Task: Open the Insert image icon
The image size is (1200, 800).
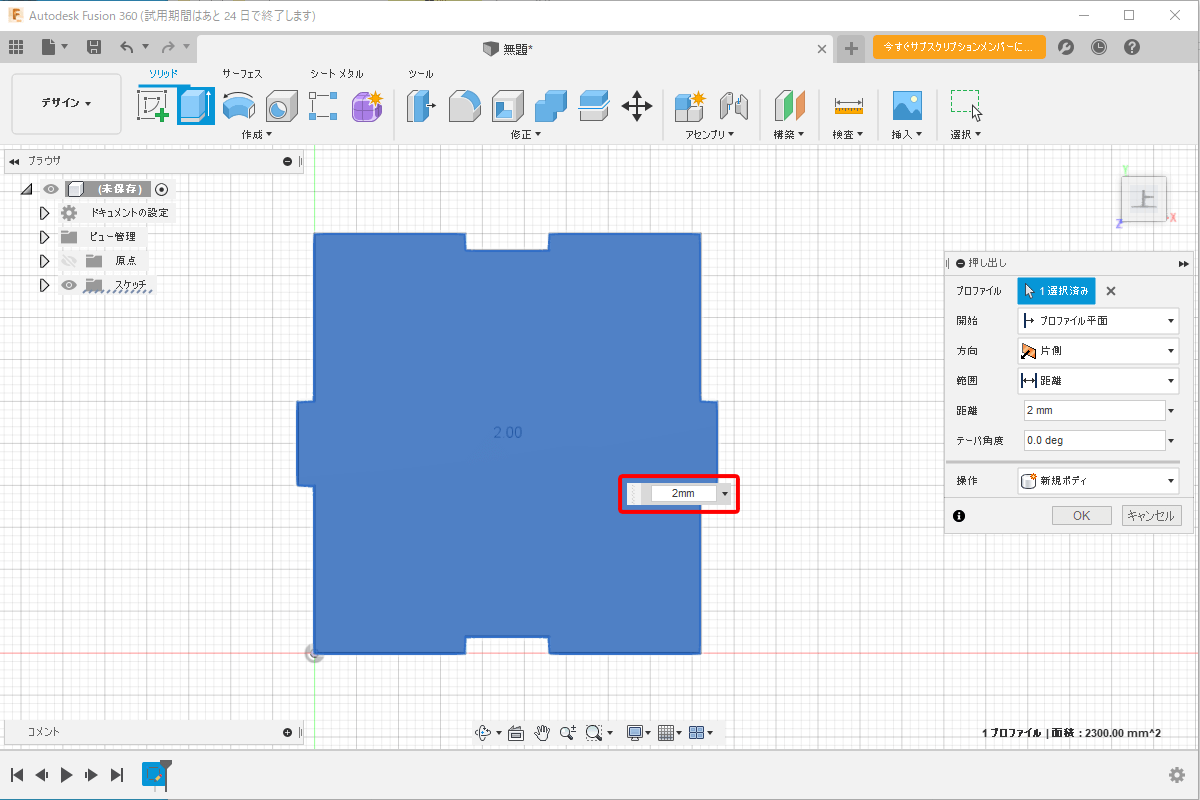Action: point(907,105)
